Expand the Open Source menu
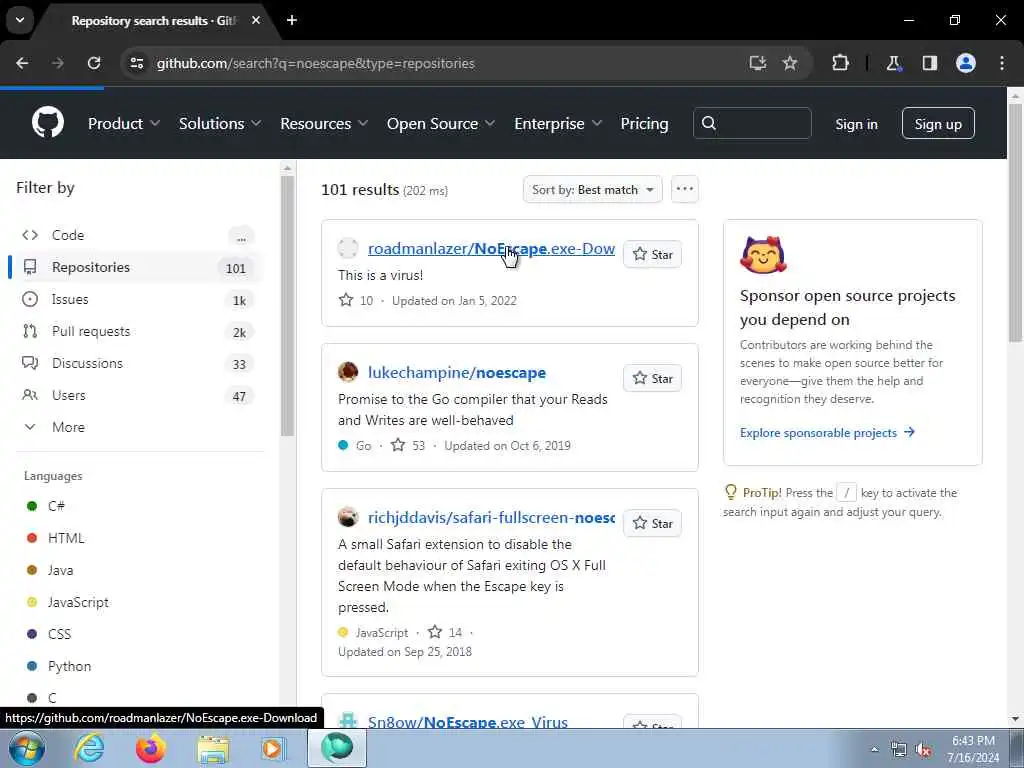This screenshot has height=768, width=1024. click(441, 123)
